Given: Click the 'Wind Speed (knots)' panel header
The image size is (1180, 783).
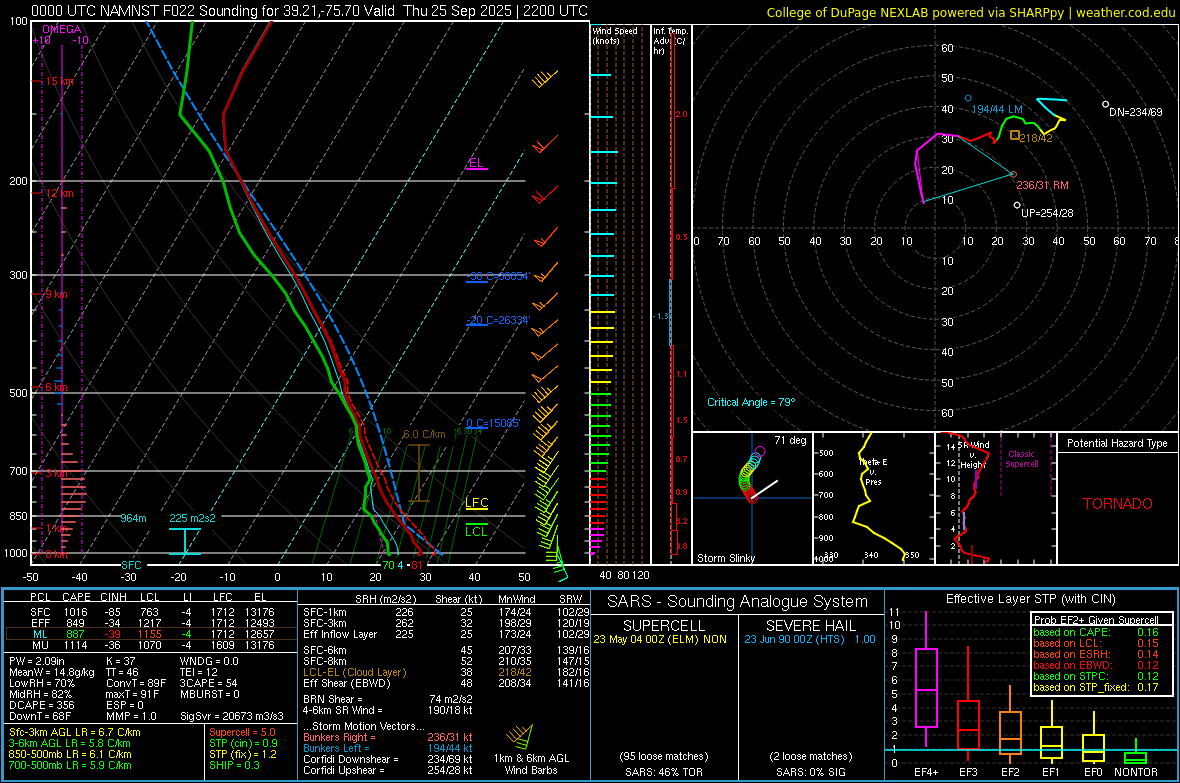Looking at the screenshot, I should [615, 35].
